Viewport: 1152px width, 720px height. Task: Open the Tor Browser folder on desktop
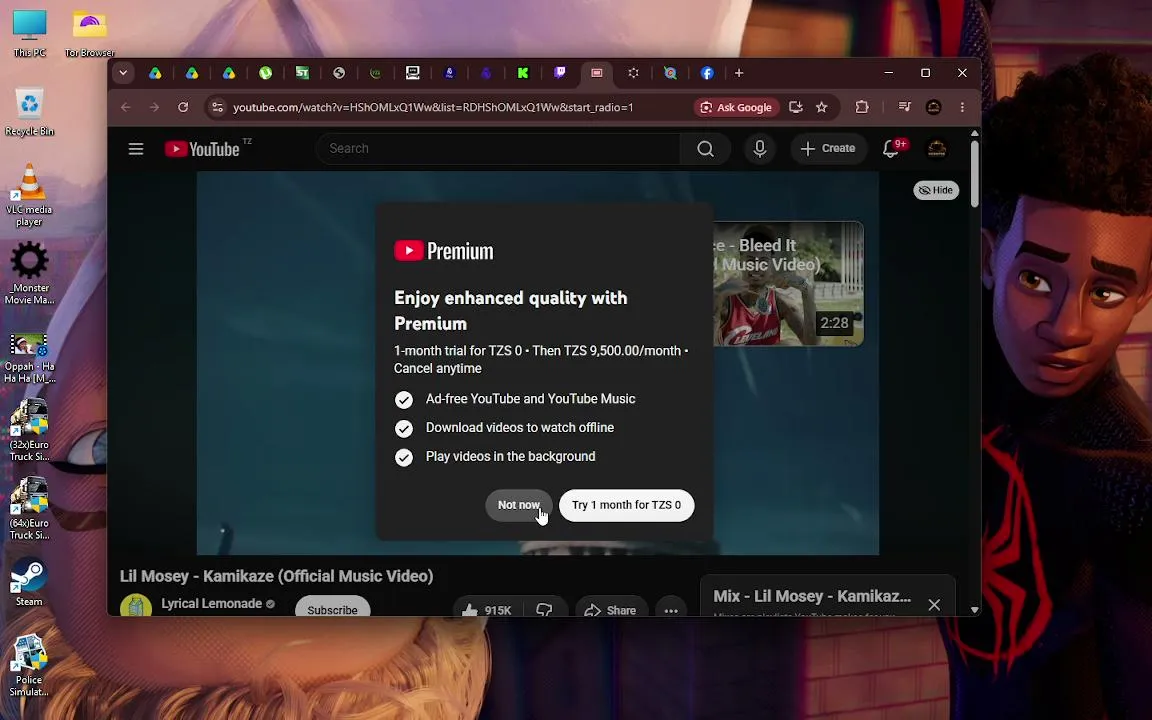pos(89,33)
